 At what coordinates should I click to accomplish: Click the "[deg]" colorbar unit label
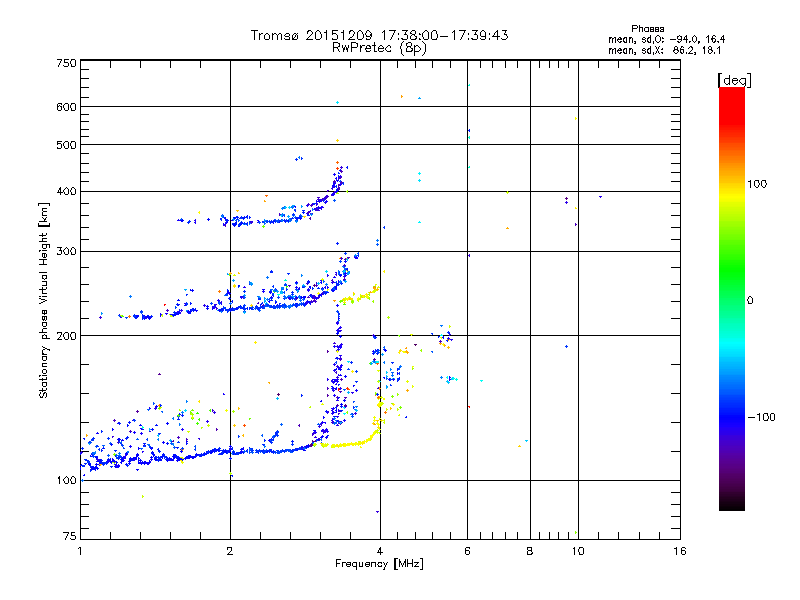[x=734, y=80]
